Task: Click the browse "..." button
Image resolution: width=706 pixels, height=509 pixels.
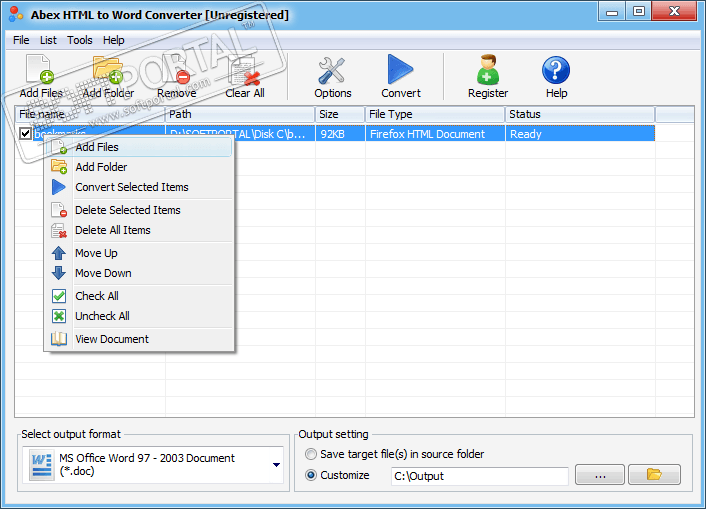Action: [x=600, y=474]
